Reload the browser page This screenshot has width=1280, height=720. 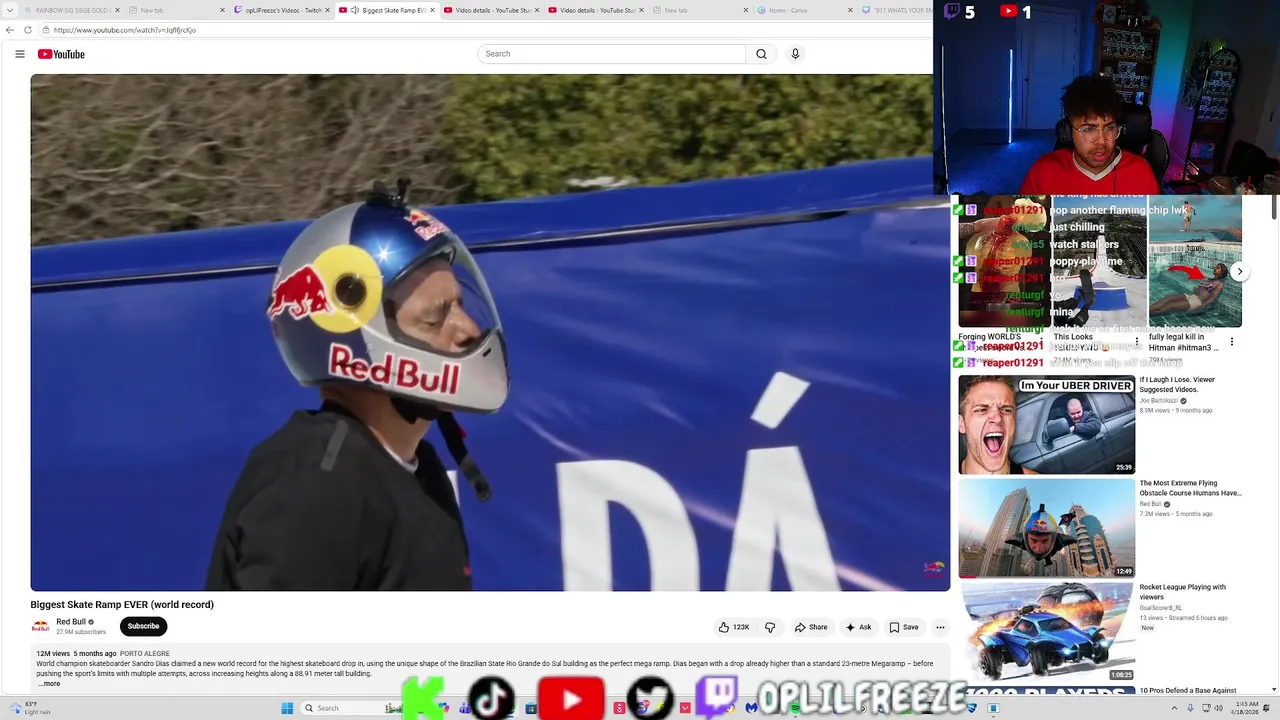(28, 30)
